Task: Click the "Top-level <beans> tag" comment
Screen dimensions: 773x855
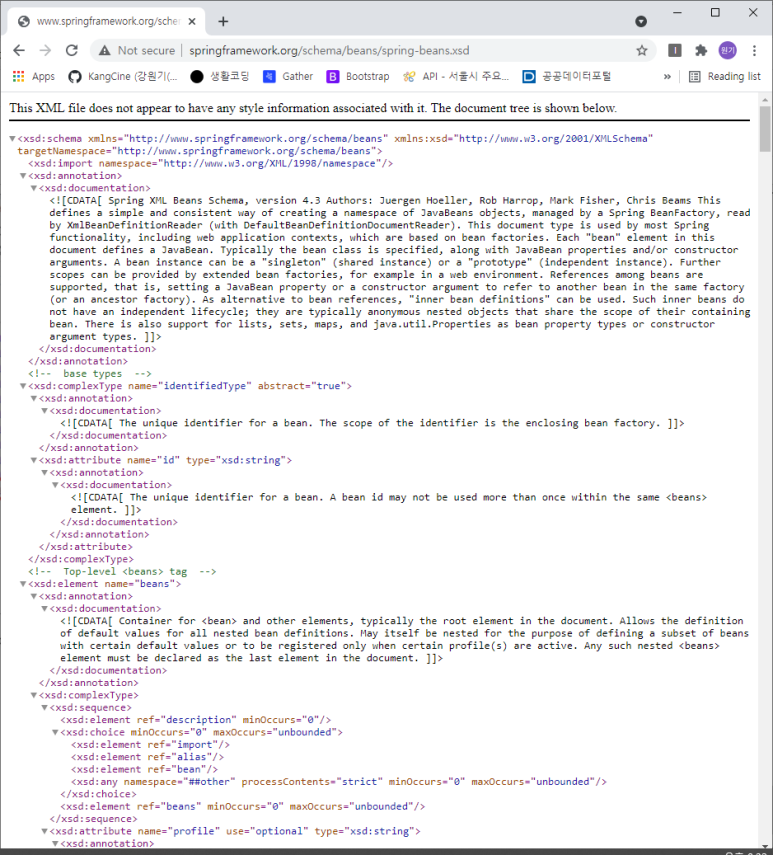Action: [x=122, y=571]
